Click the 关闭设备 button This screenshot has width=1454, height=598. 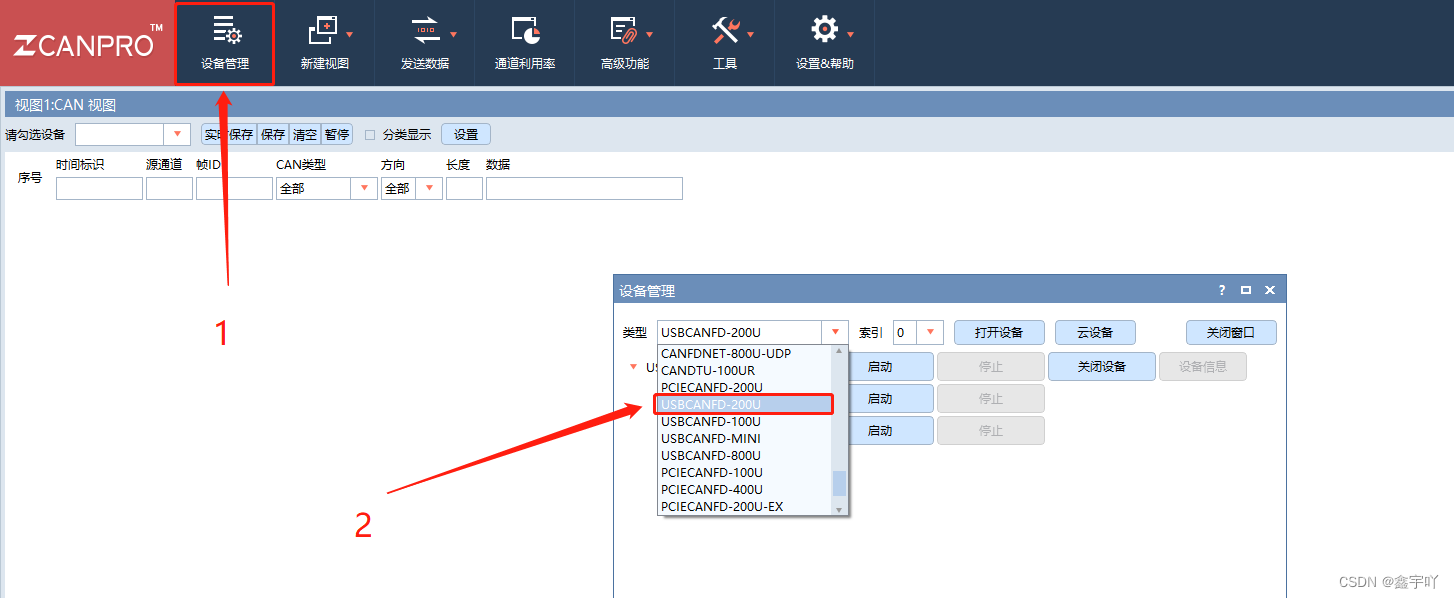[1102, 366]
